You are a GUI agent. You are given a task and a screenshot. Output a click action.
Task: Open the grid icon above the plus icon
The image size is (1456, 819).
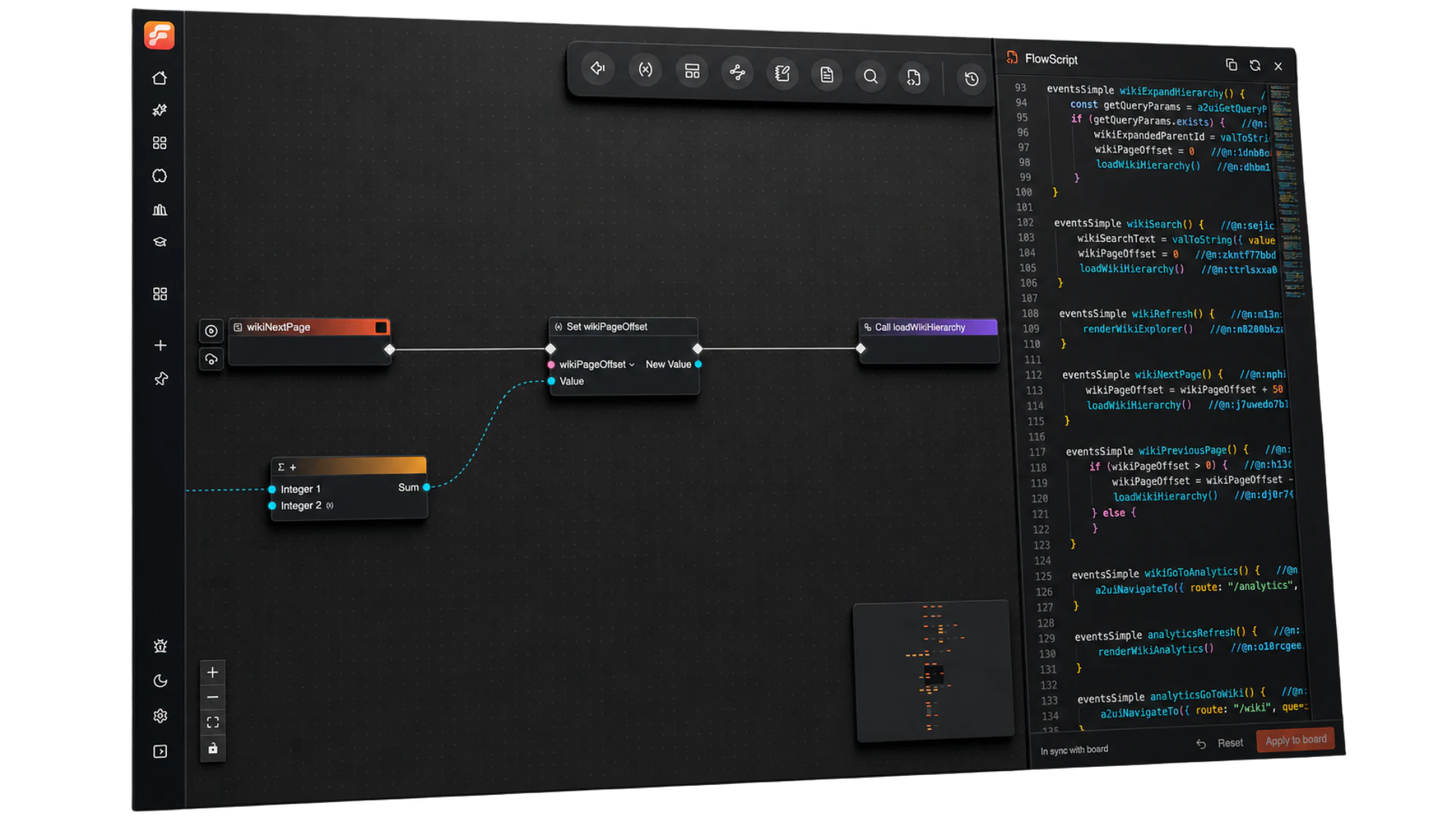pyautogui.click(x=160, y=294)
